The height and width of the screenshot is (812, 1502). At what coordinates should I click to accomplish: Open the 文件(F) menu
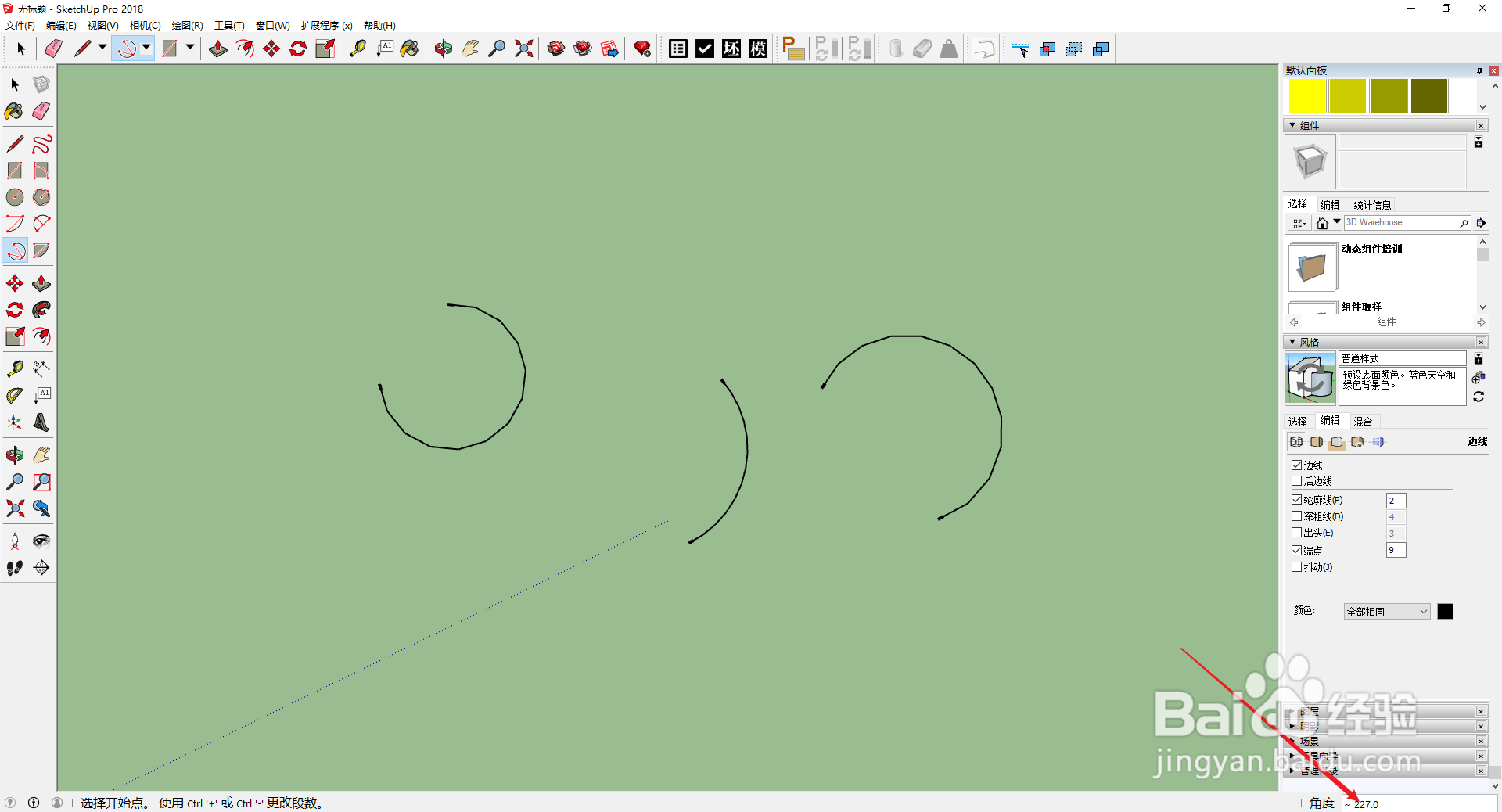[x=20, y=26]
